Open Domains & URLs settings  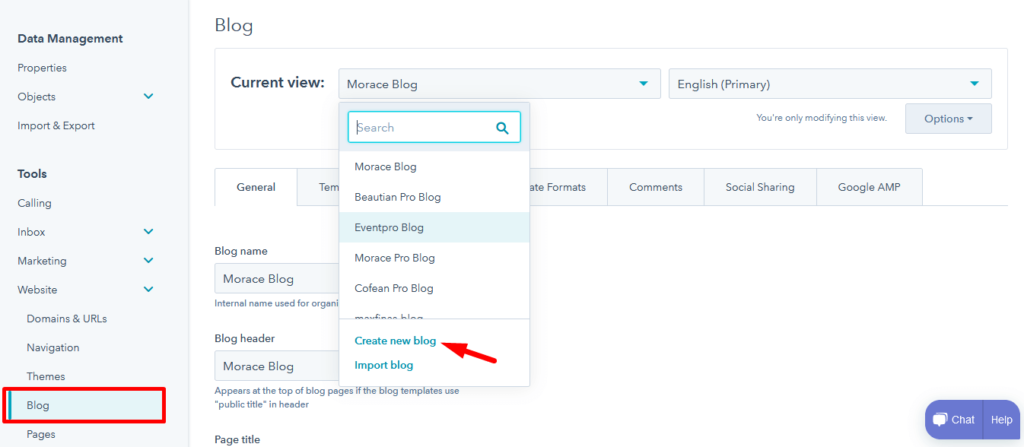[x=67, y=319]
